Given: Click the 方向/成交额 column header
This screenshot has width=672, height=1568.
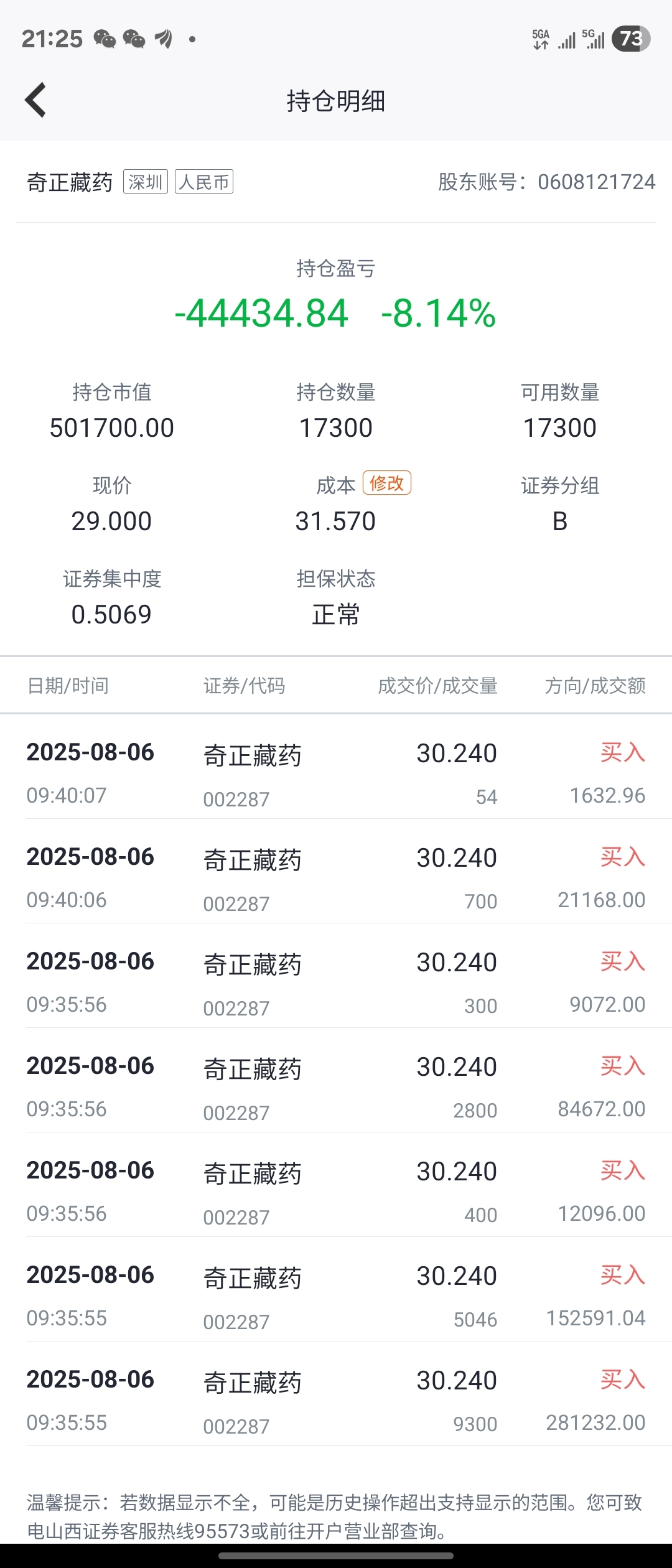Looking at the screenshot, I should pyautogui.click(x=595, y=686).
